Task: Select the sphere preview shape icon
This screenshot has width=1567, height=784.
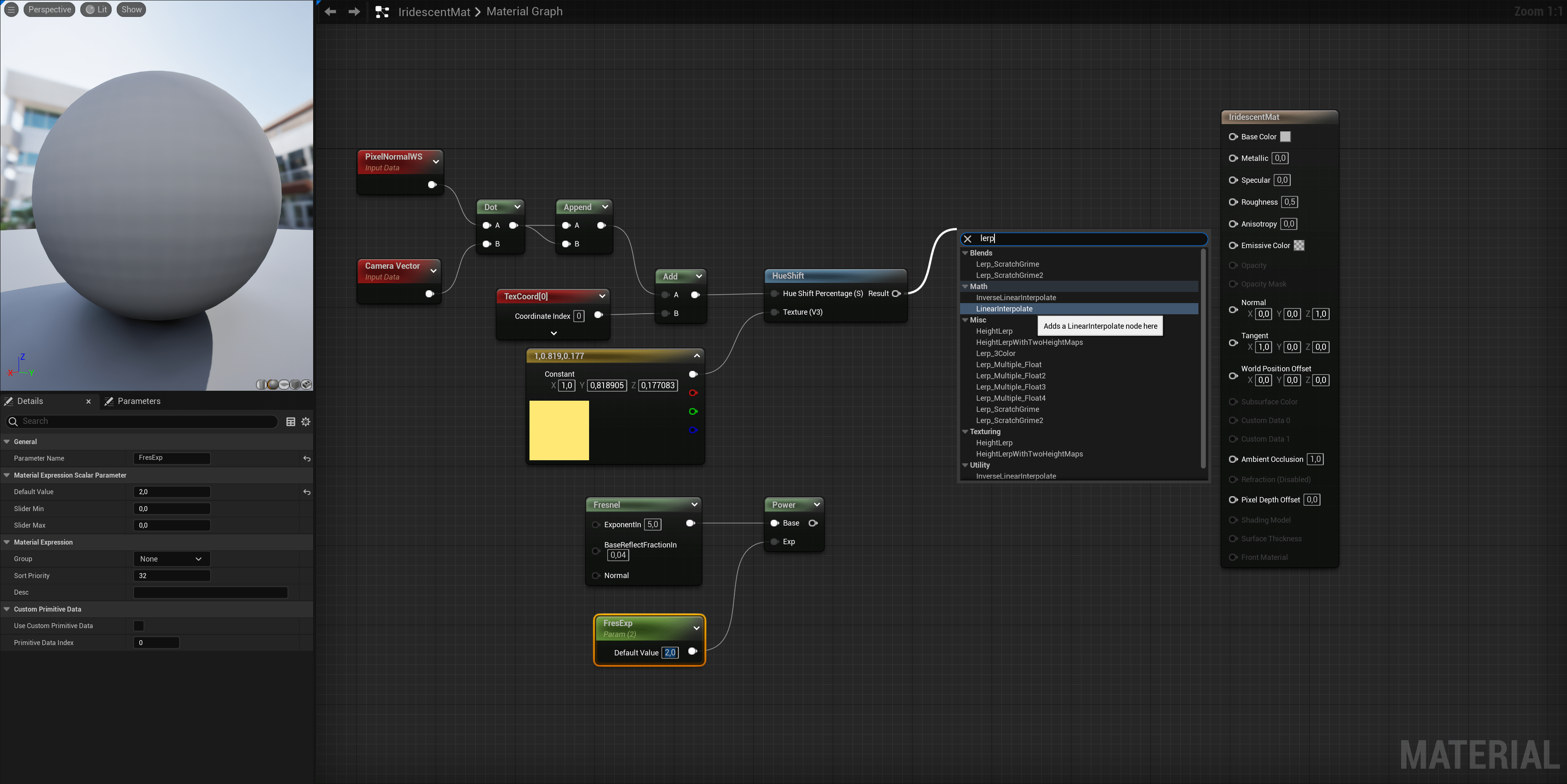Action: click(x=273, y=385)
